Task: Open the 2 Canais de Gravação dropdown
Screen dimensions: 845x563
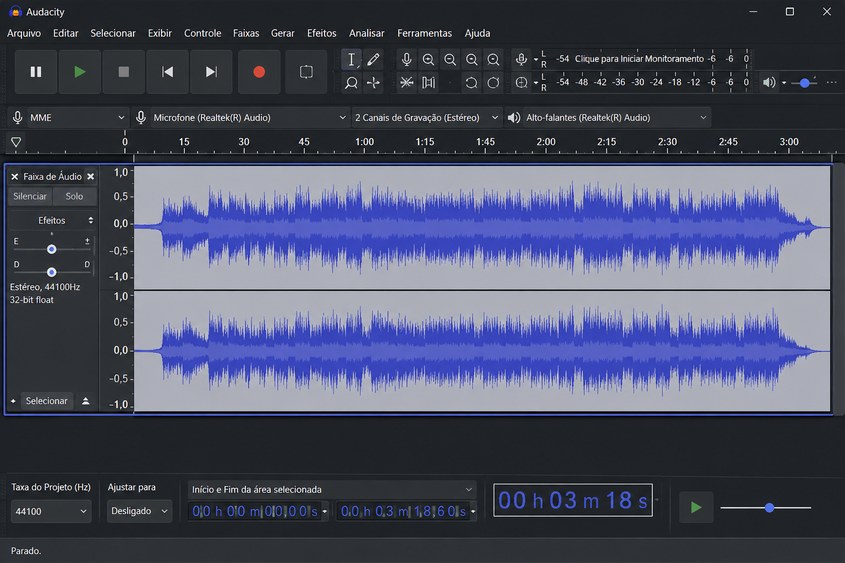Action: point(426,117)
